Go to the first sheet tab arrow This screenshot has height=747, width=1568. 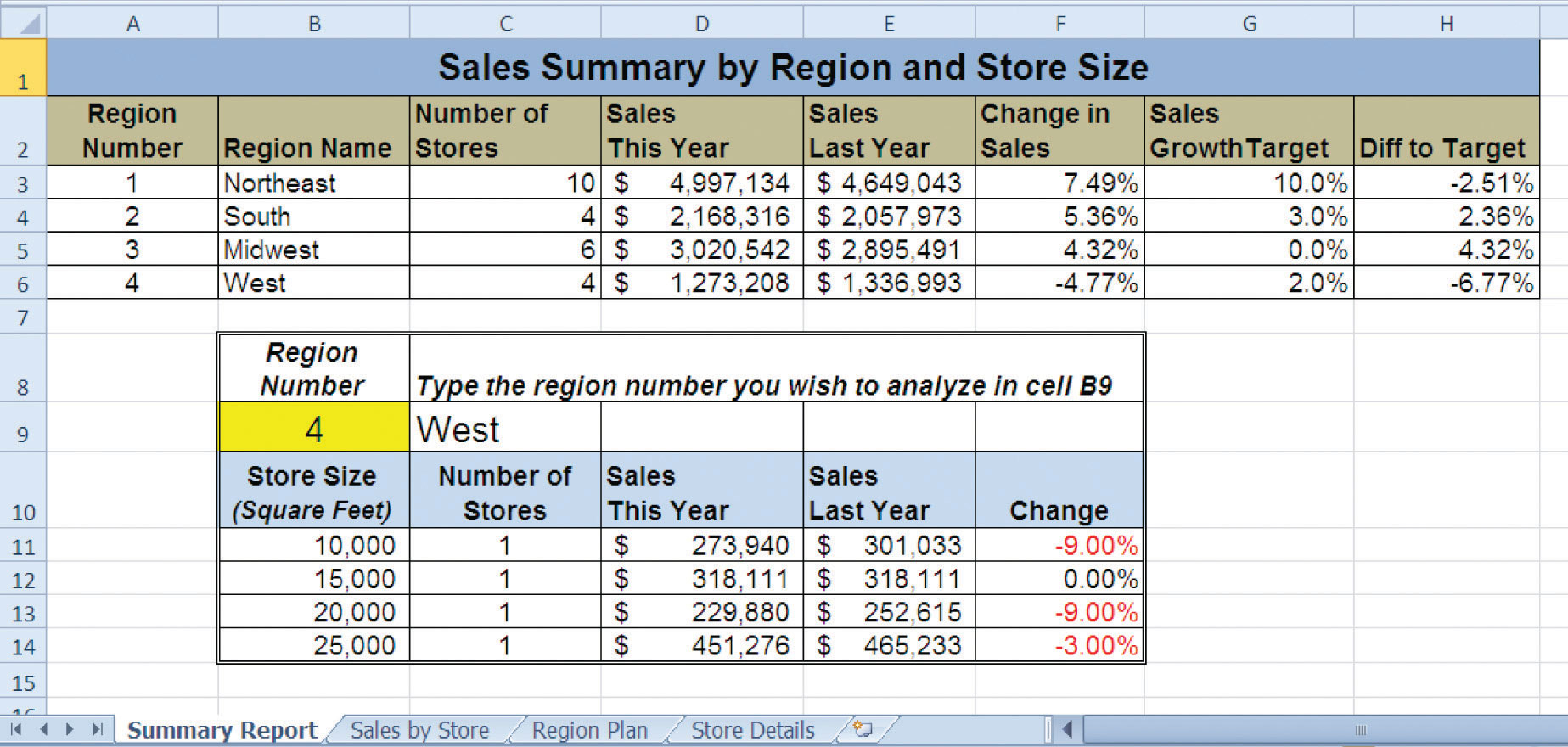[16, 729]
